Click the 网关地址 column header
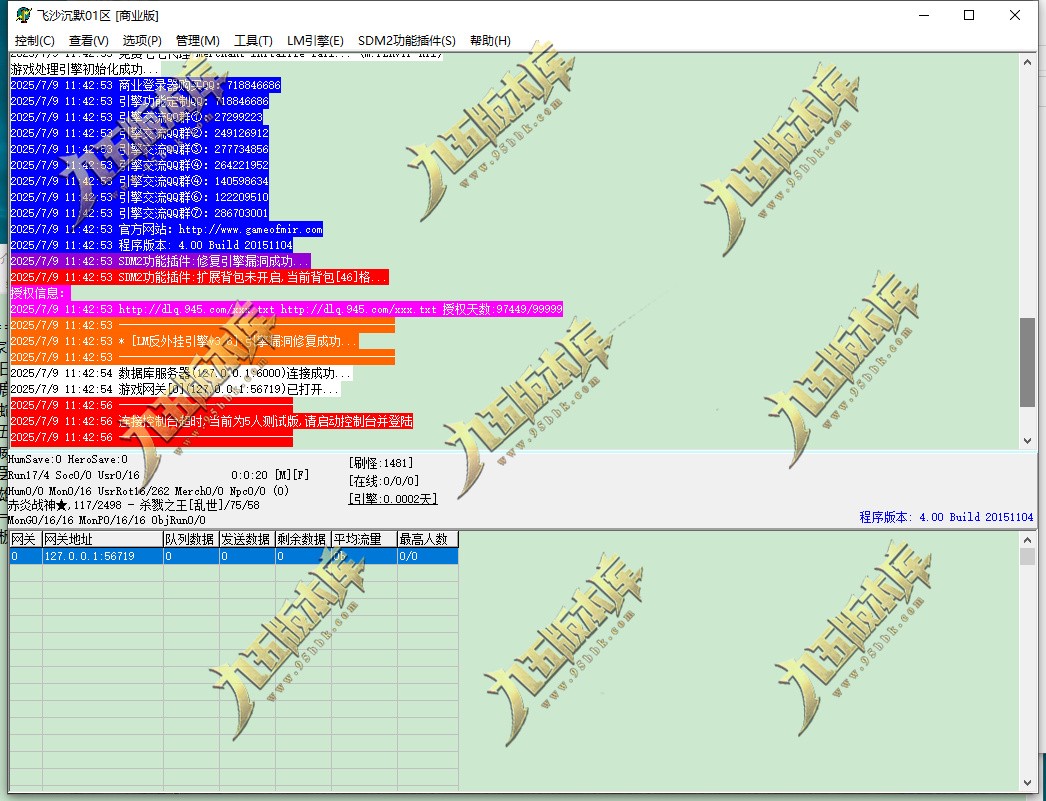 [x=103, y=539]
